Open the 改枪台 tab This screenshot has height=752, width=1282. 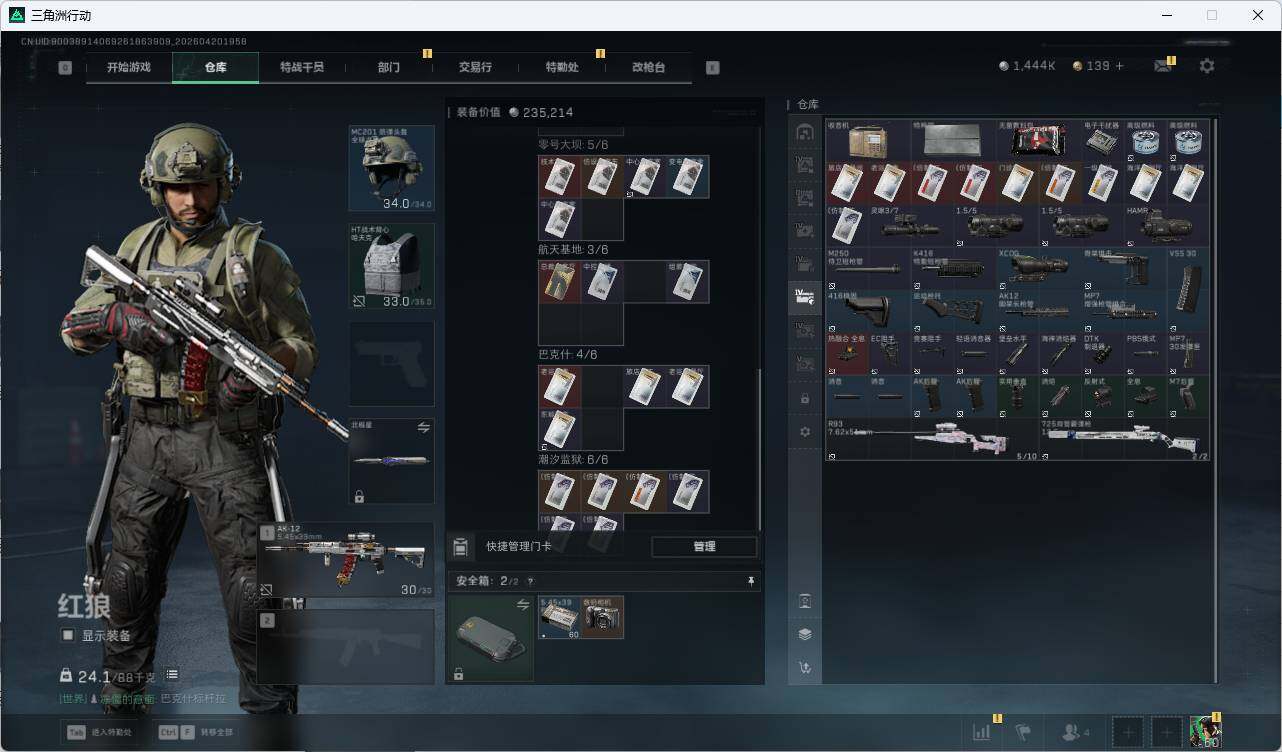(649, 67)
